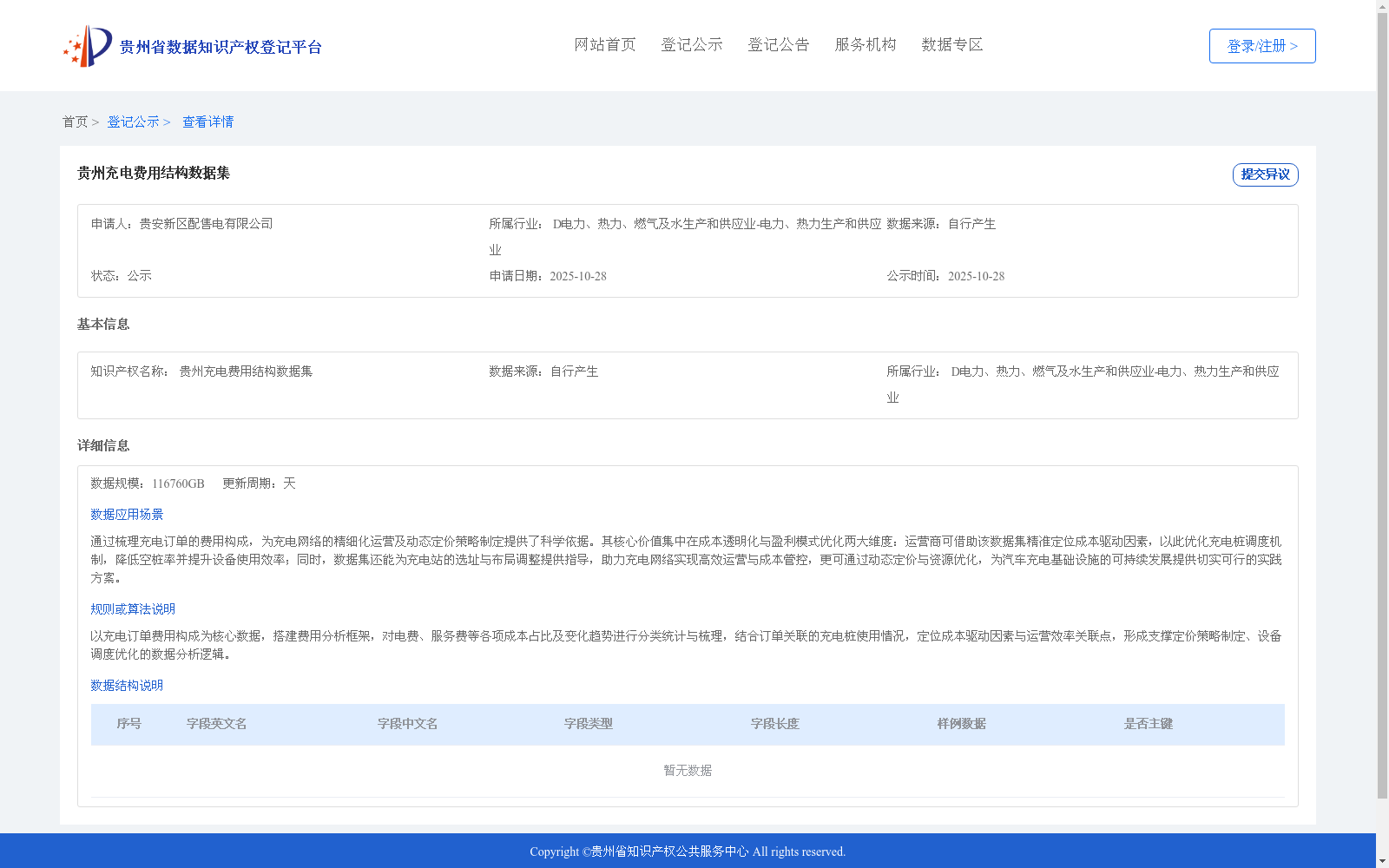
Task: Click the 暂无数据 empty table message
Action: pyautogui.click(x=688, y=771)
